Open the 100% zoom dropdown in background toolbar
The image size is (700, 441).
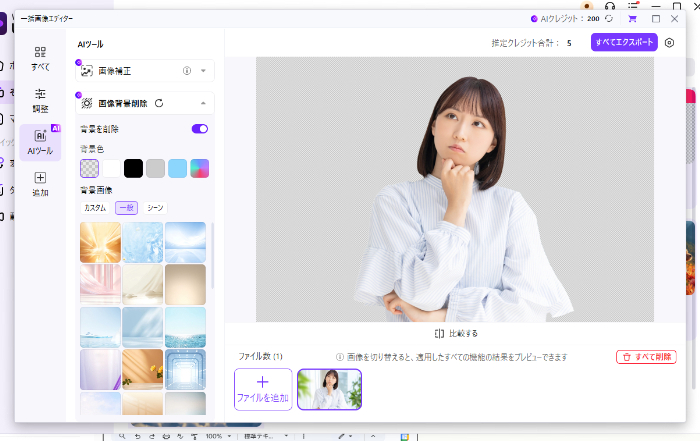[218, 436]
